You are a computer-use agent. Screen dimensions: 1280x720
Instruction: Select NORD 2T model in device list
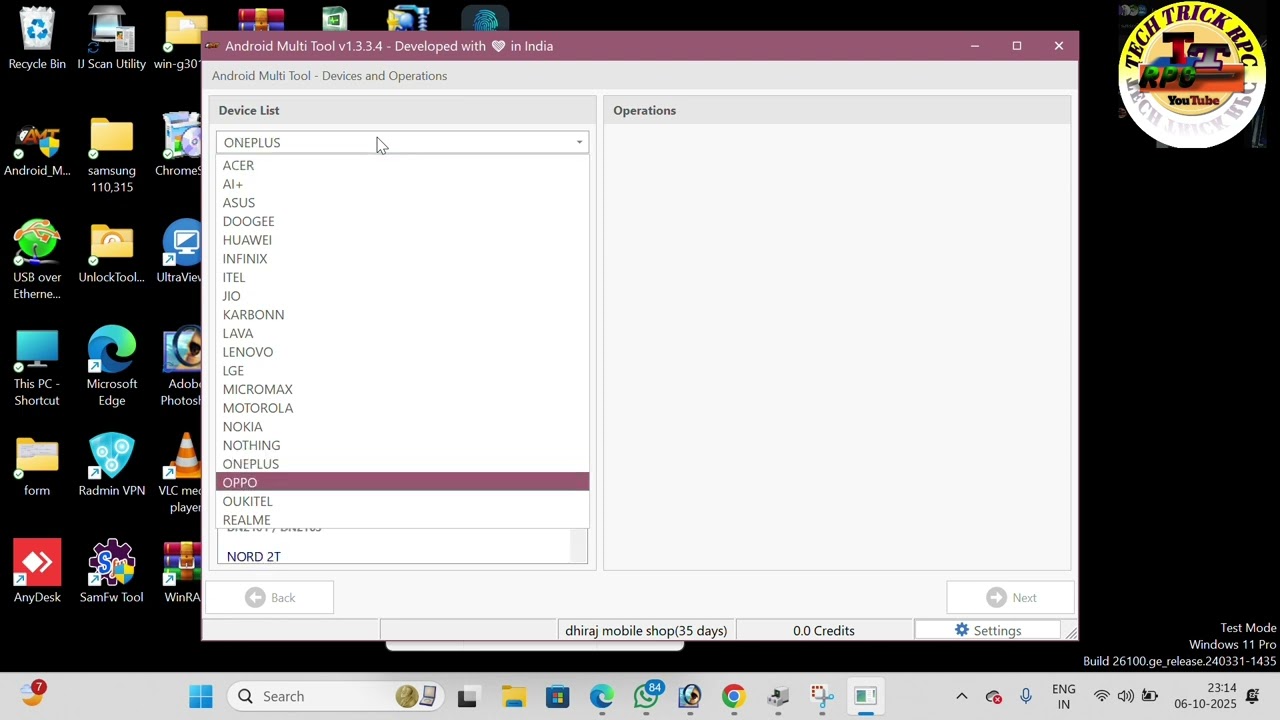click(x=254, y=557)
